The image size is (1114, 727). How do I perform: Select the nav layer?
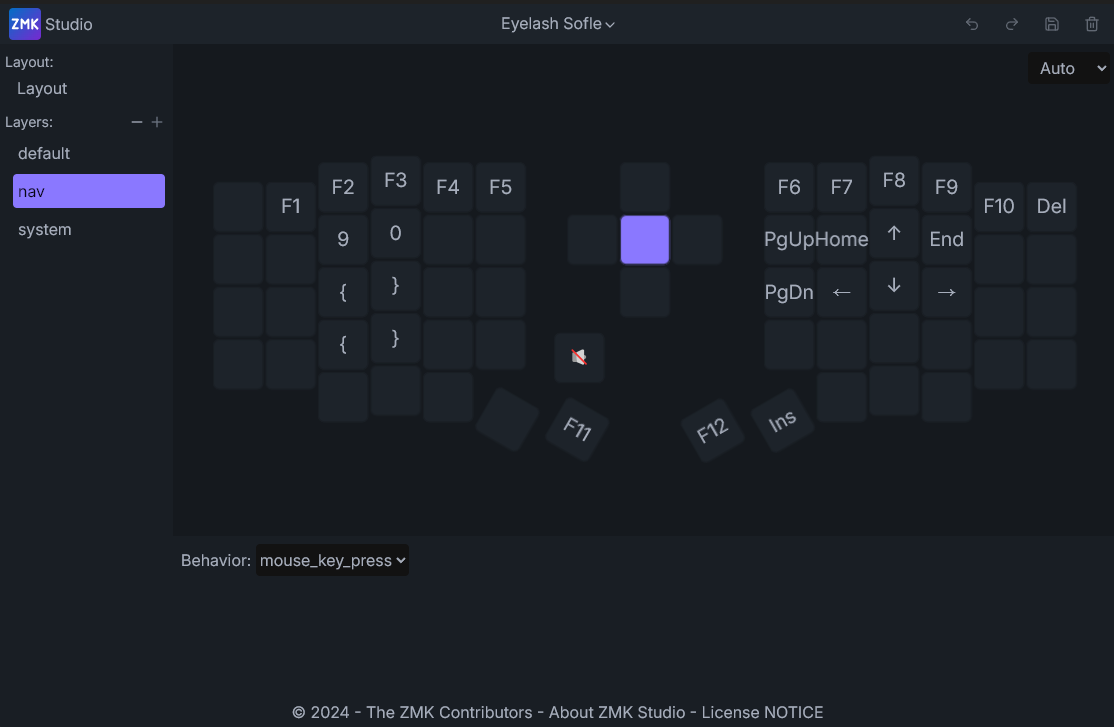89,191
